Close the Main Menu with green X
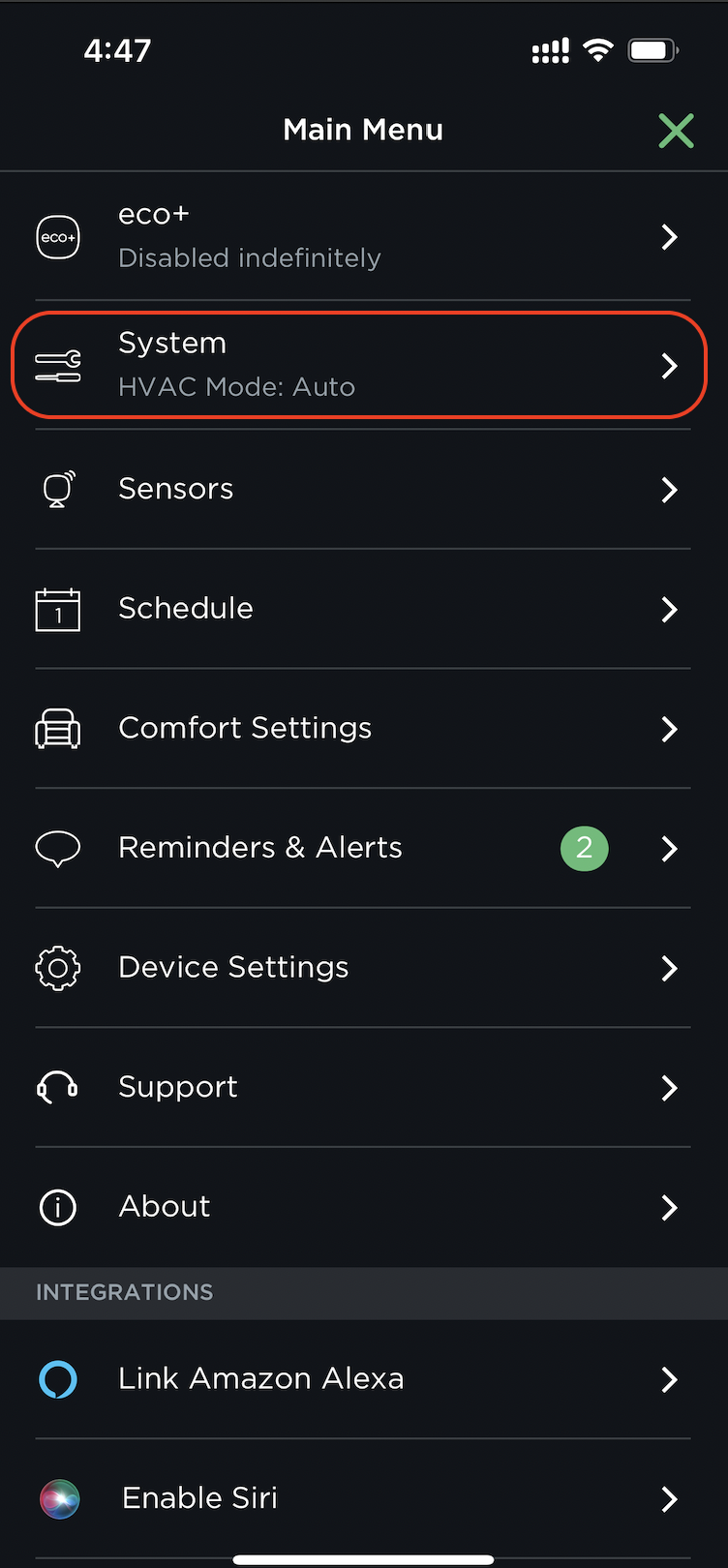The width and height of the screenshot is (728, 1568). coord(676,131)
